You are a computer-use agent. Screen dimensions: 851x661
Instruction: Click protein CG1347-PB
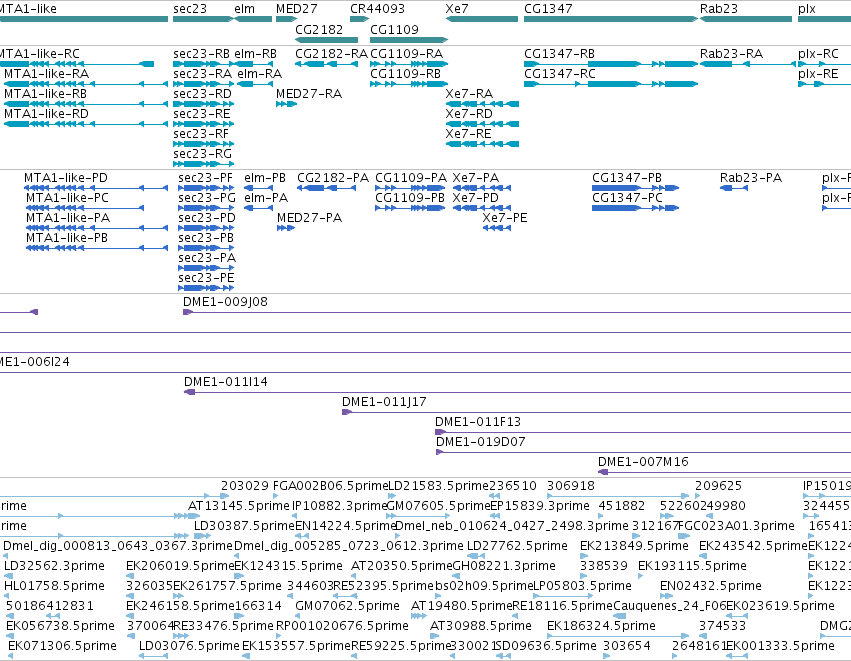point(636,188)
